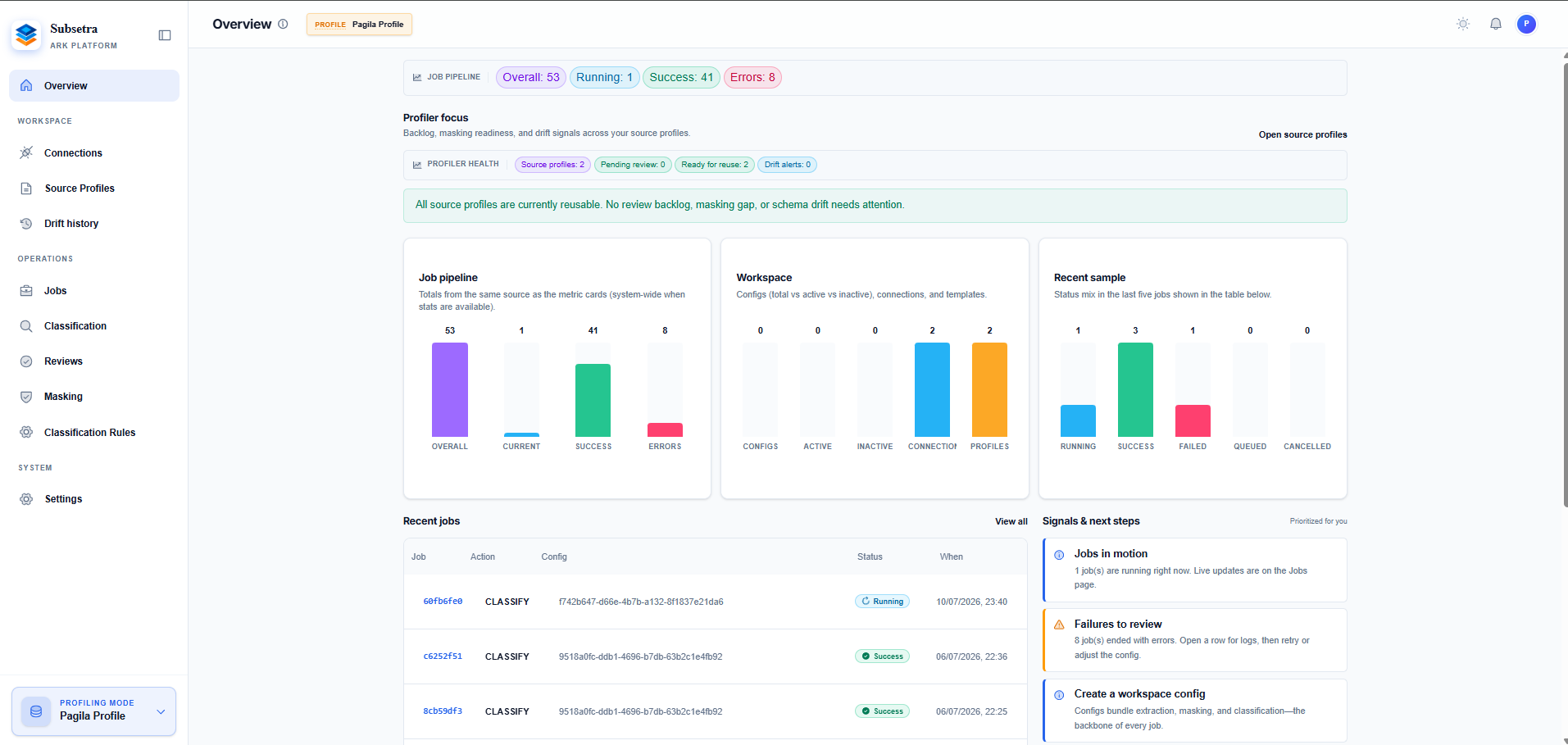Click the Create a workspace config card
Viewport: 1568px width, 745px height.
1194,711
